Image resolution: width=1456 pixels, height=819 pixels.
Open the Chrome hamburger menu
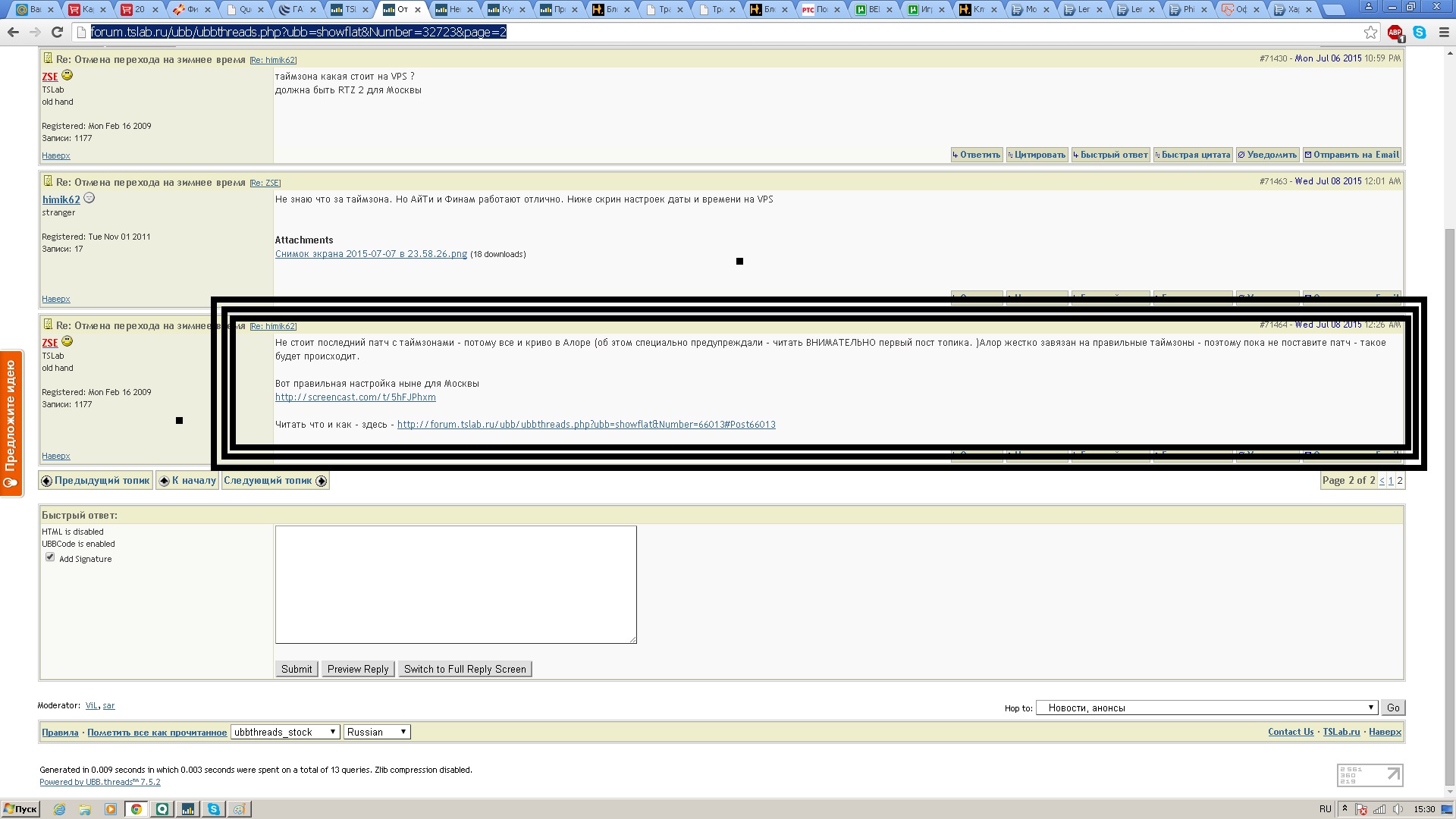(1444, 33)
